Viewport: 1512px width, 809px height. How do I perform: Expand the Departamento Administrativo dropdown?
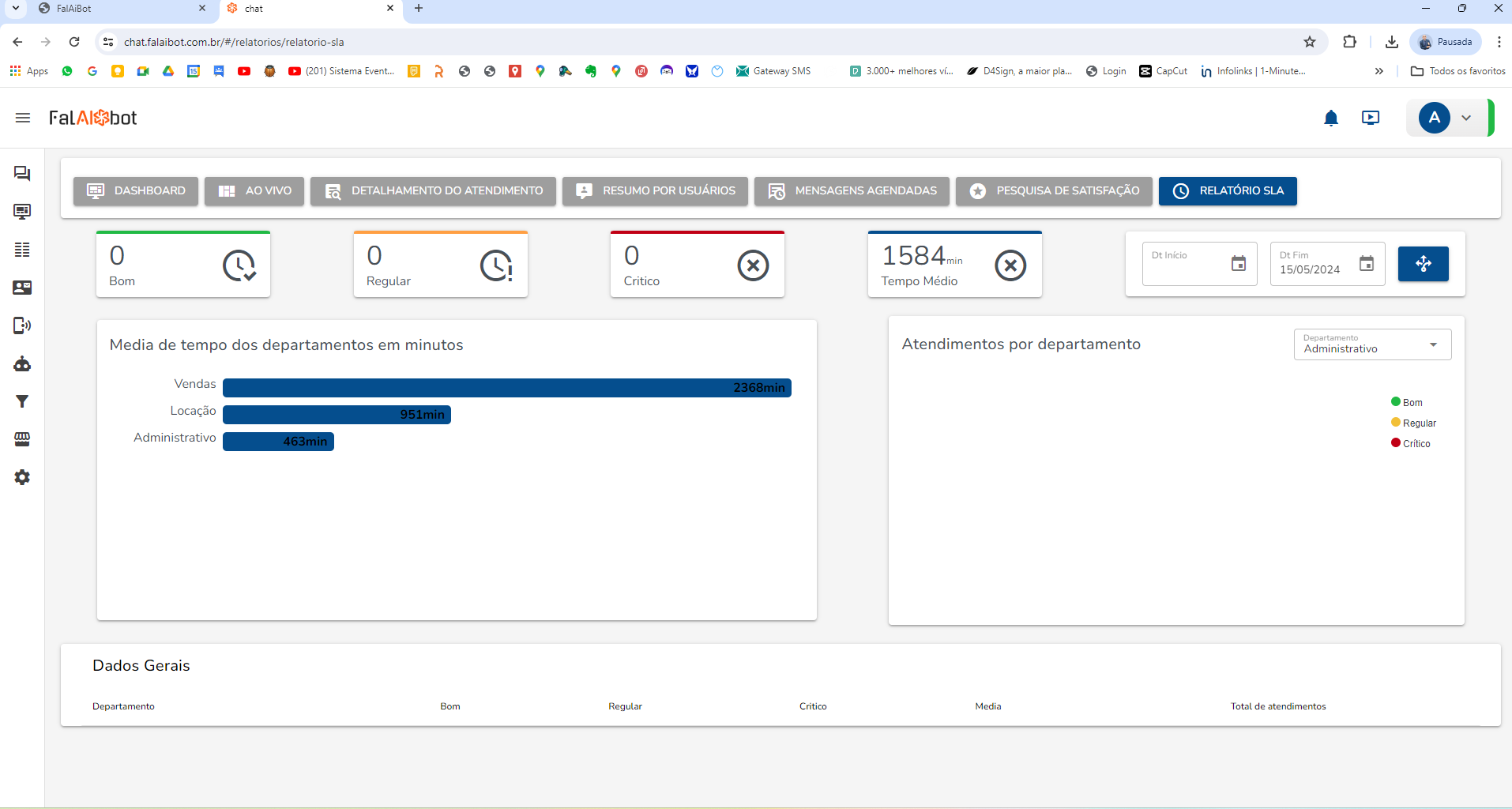tap(1372, 344)
